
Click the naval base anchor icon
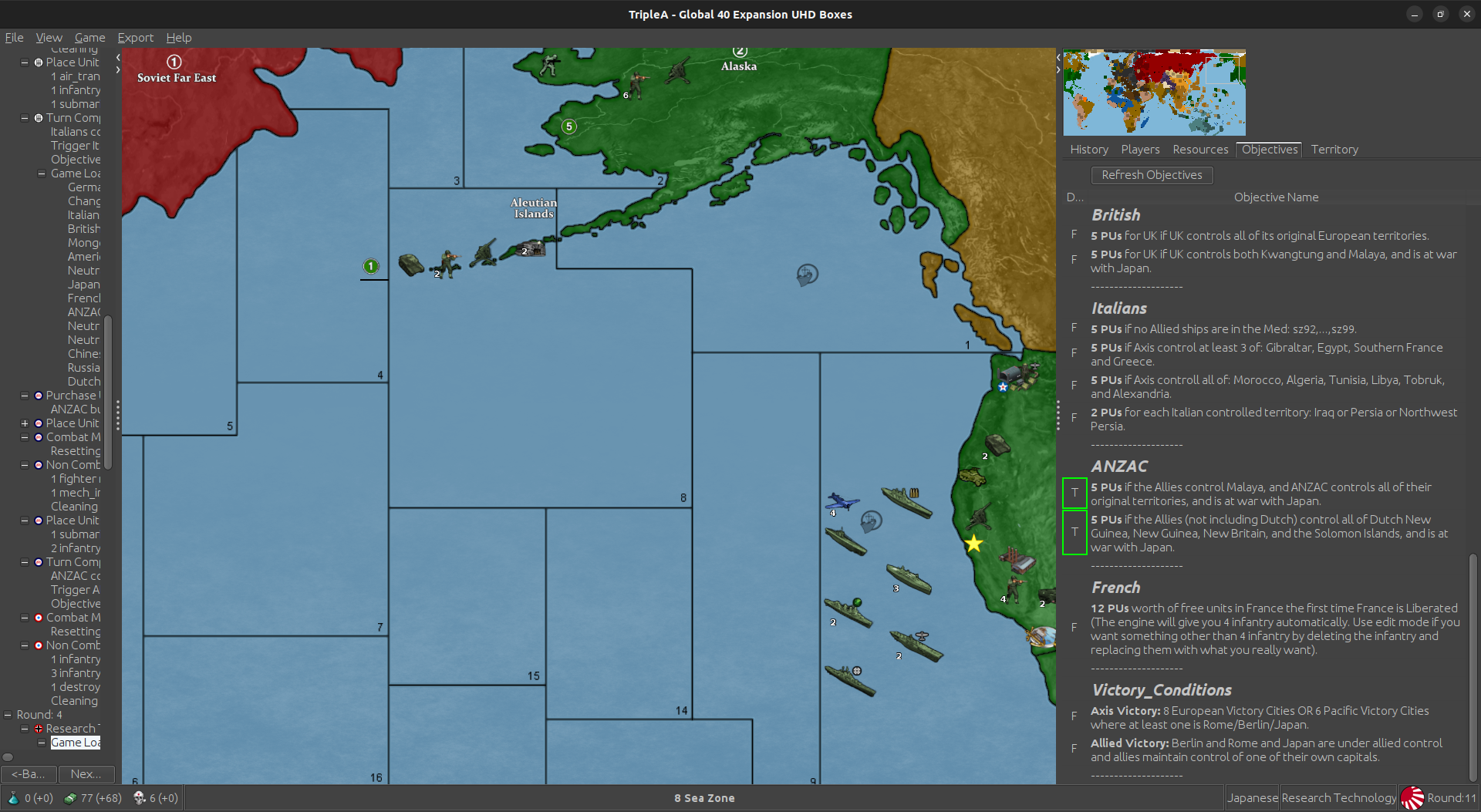coord(1041,637)
